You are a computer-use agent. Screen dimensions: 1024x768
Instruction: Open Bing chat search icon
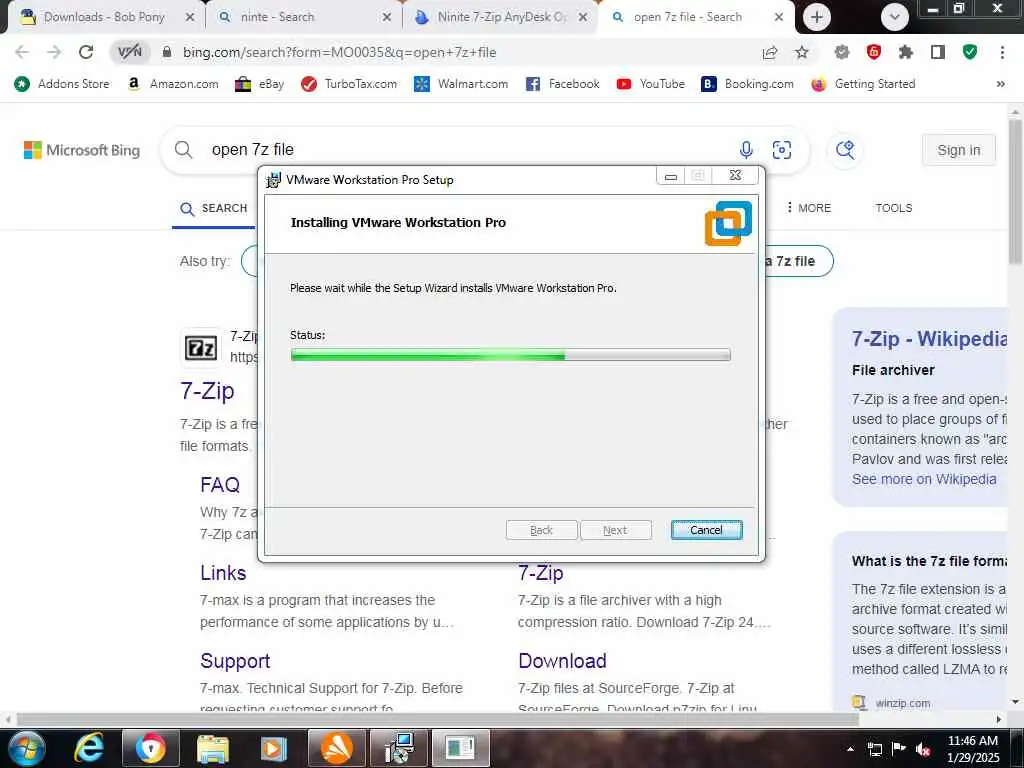(845, 150)
